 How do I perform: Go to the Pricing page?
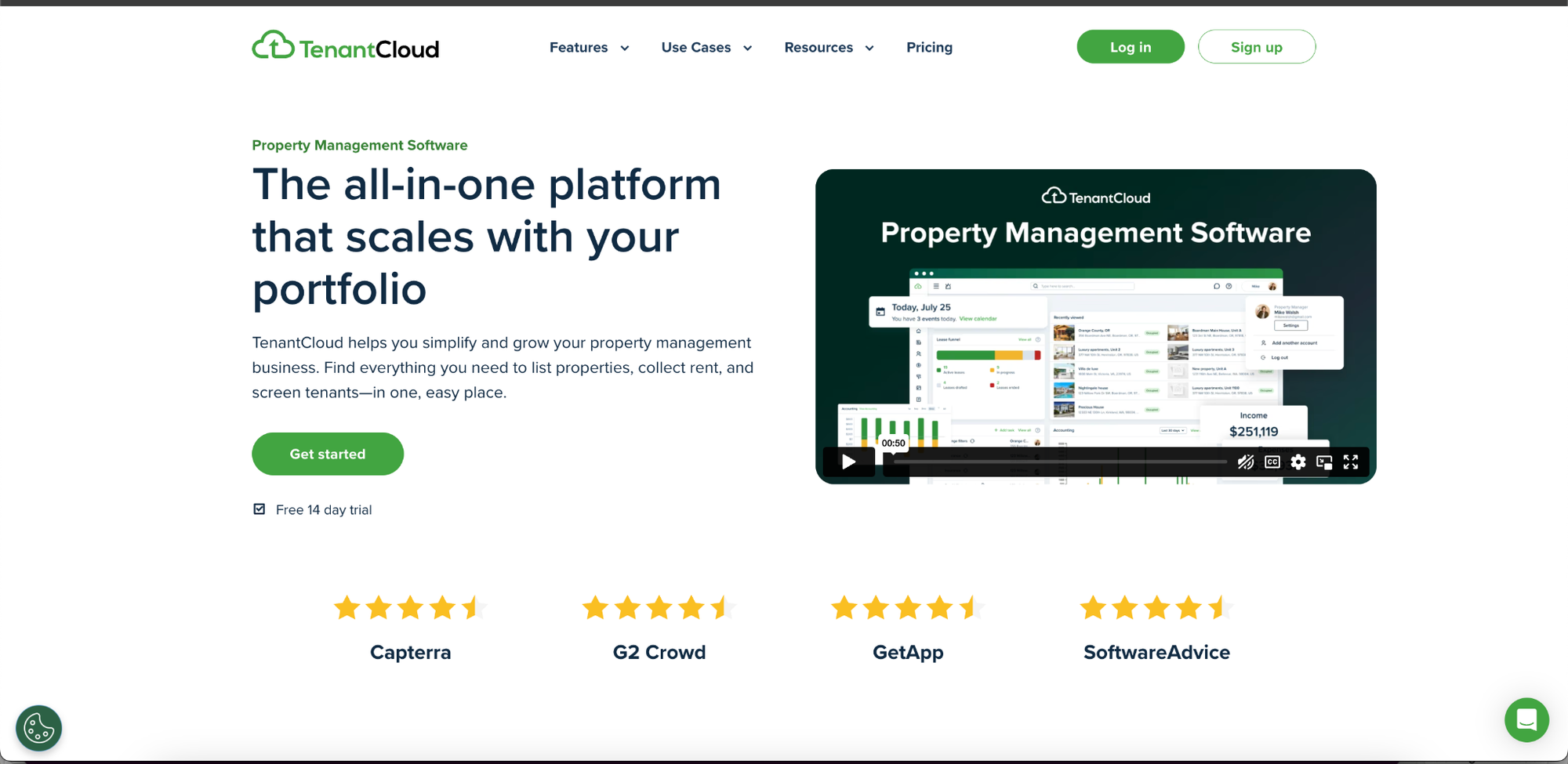[x=929, y=47]
